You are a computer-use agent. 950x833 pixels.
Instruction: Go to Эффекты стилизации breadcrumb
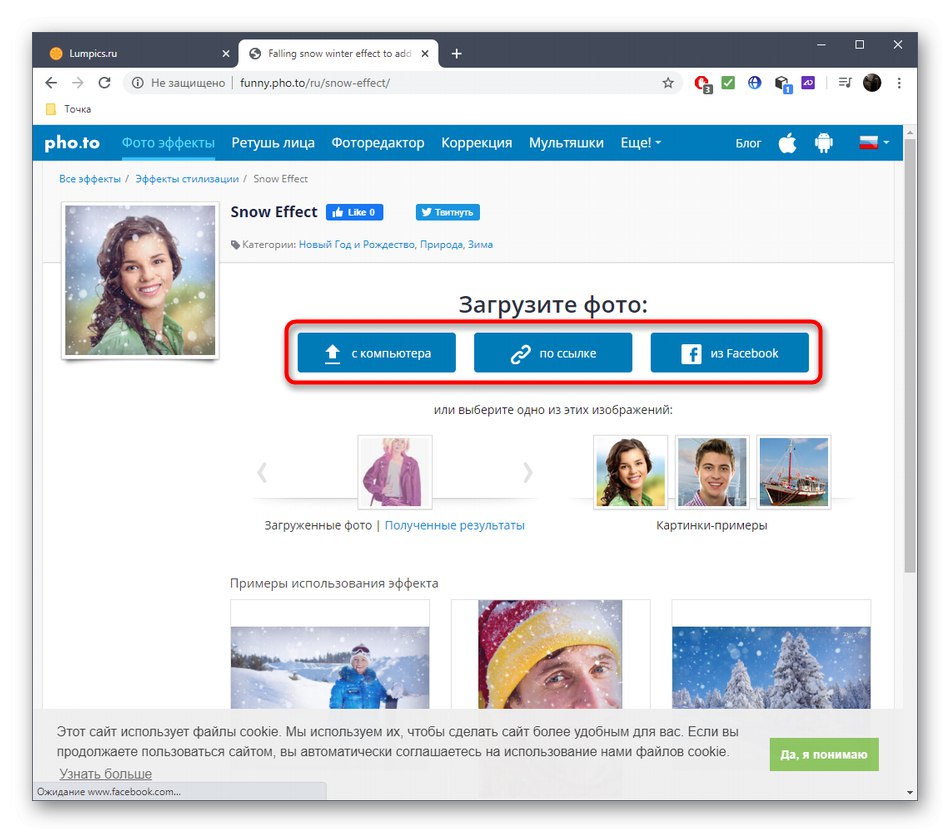pyautogui.click(x=187, y=179)
